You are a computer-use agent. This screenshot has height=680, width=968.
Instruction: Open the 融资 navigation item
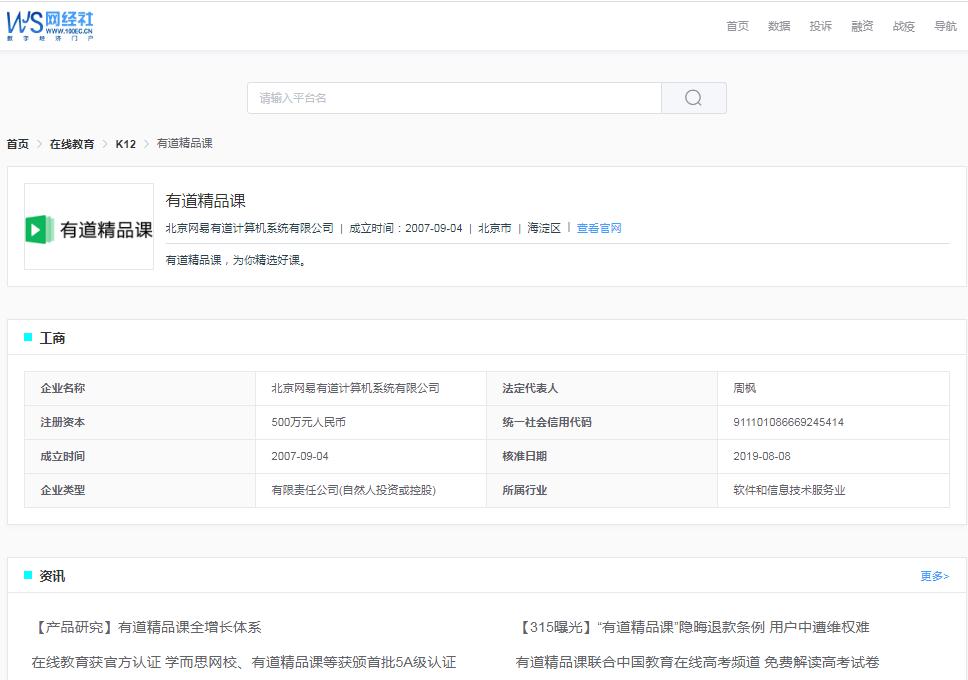point(861,26)
